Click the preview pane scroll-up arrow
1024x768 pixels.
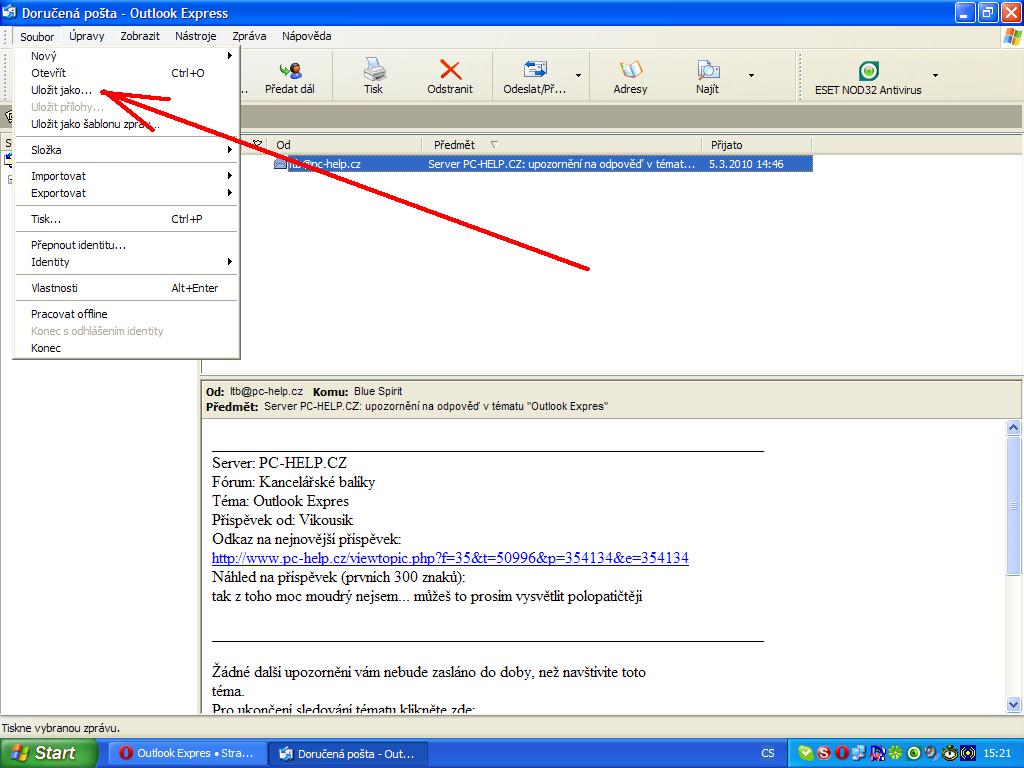pos(1014,428)
